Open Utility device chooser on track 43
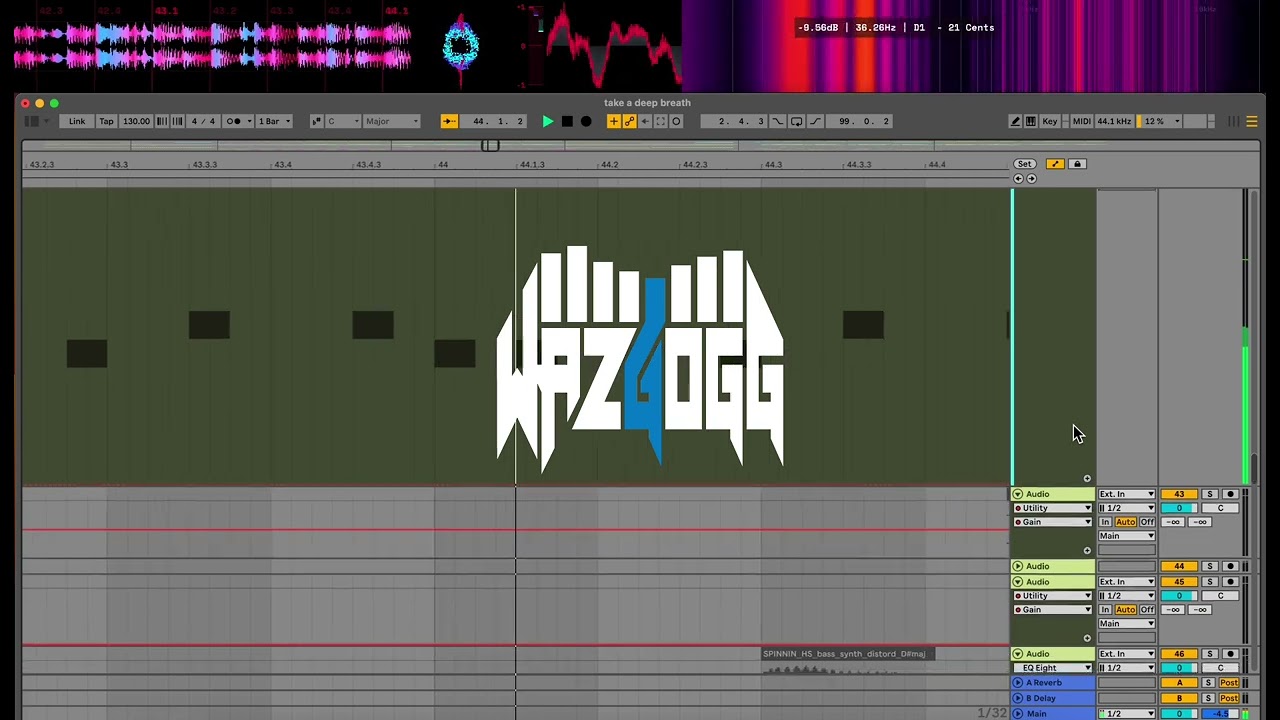1280x720 pixels. pyautogui.click(x=1052, y=508)
